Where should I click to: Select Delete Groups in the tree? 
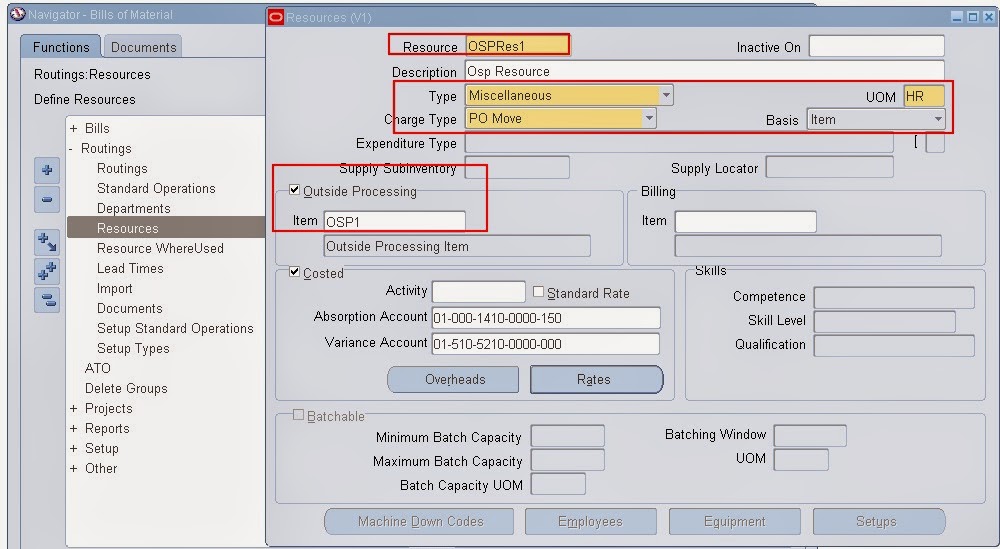(126, 388)
